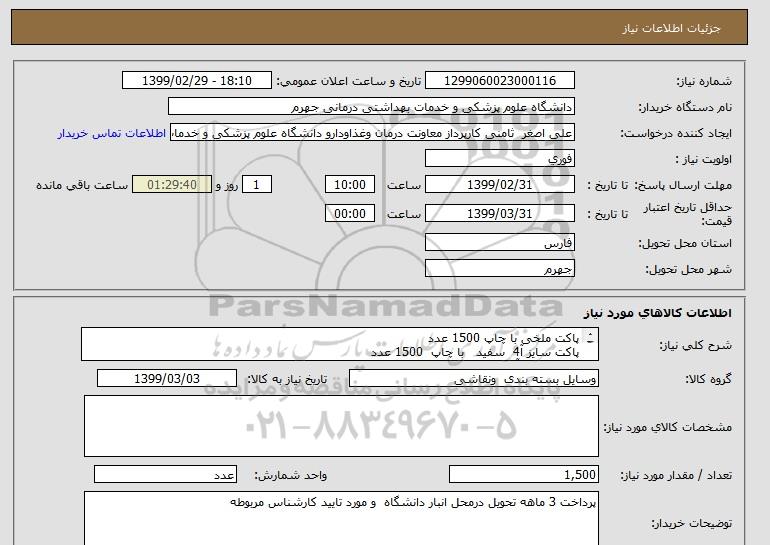Click the price validity date 1399/03/31

coord(499,214)
